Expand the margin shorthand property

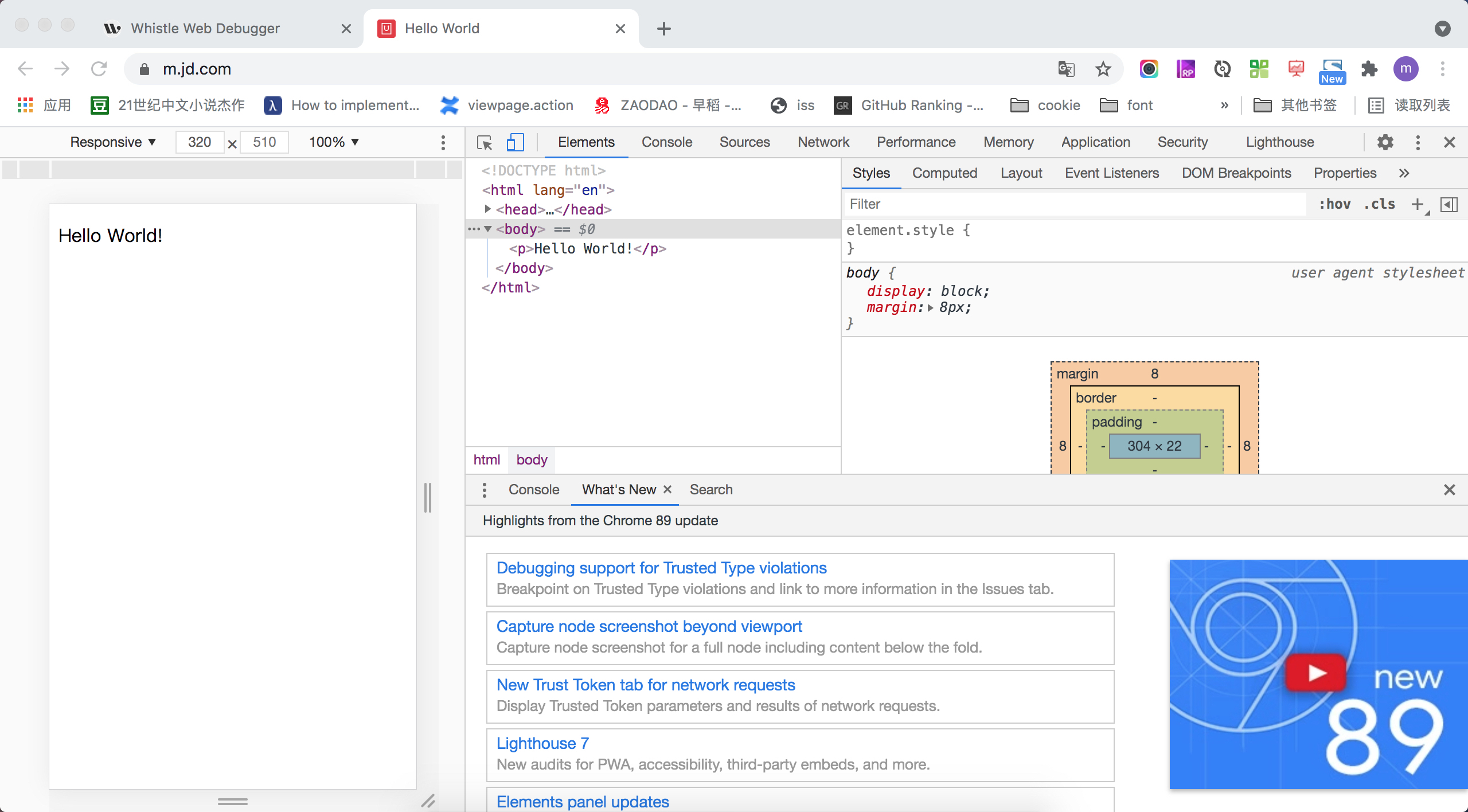pos(930,308)
